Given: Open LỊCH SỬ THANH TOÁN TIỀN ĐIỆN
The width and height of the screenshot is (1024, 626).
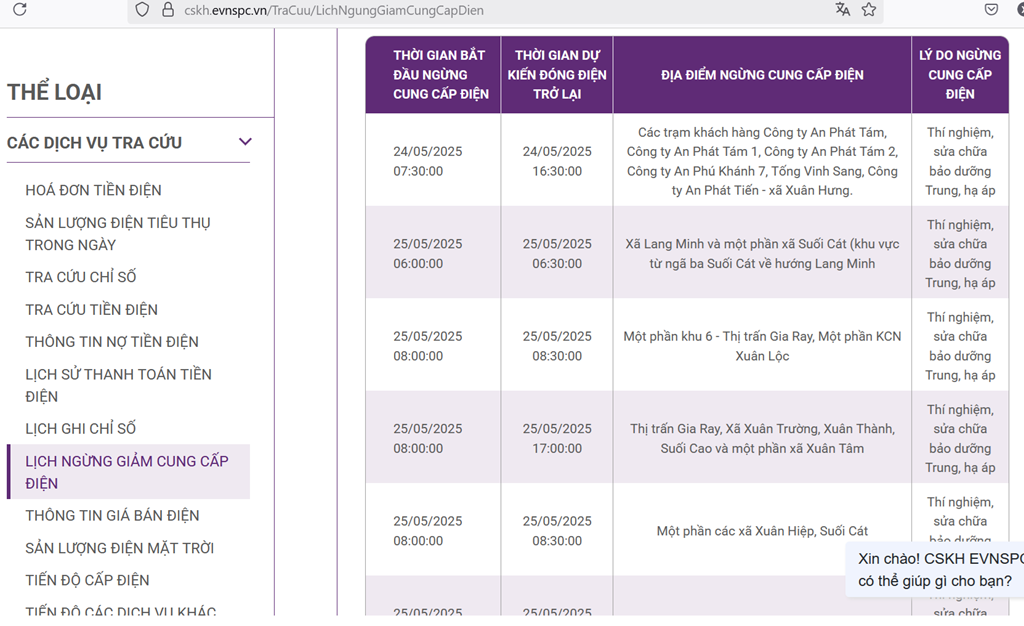Looking at the screenshot, I should (119, 385).
